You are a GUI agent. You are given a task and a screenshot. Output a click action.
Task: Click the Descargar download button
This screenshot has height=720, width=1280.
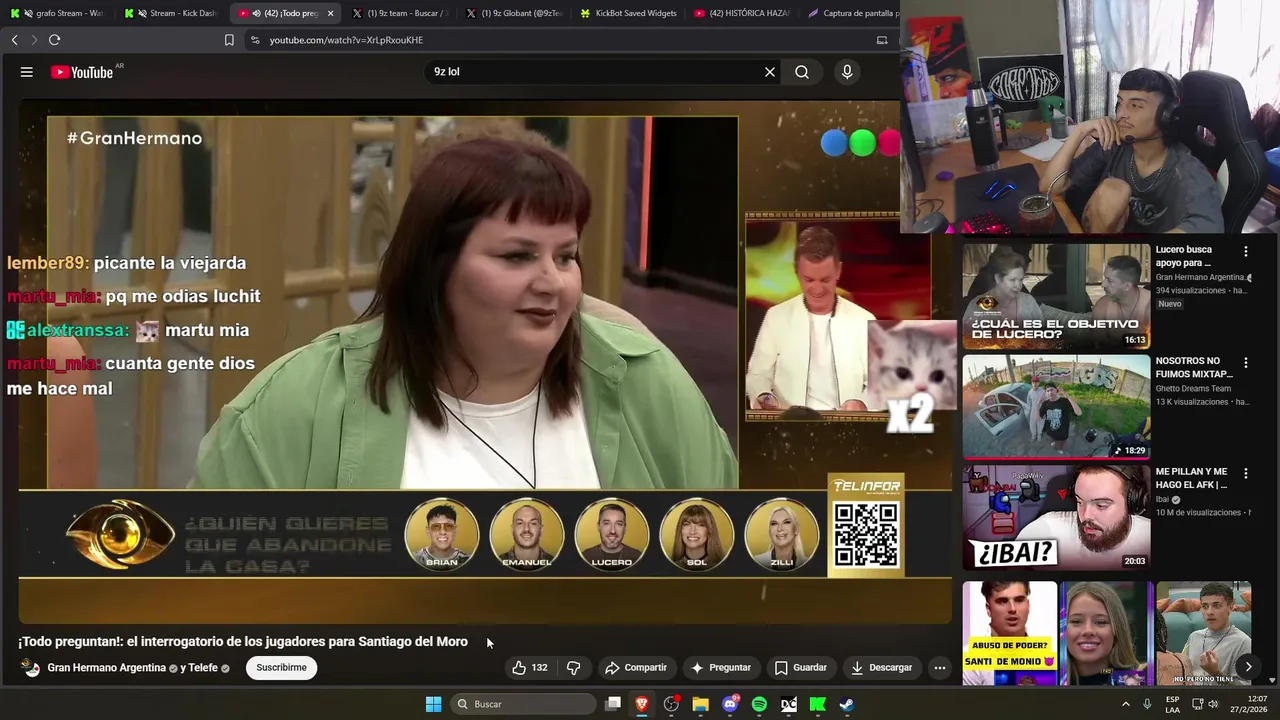(881, 667)
